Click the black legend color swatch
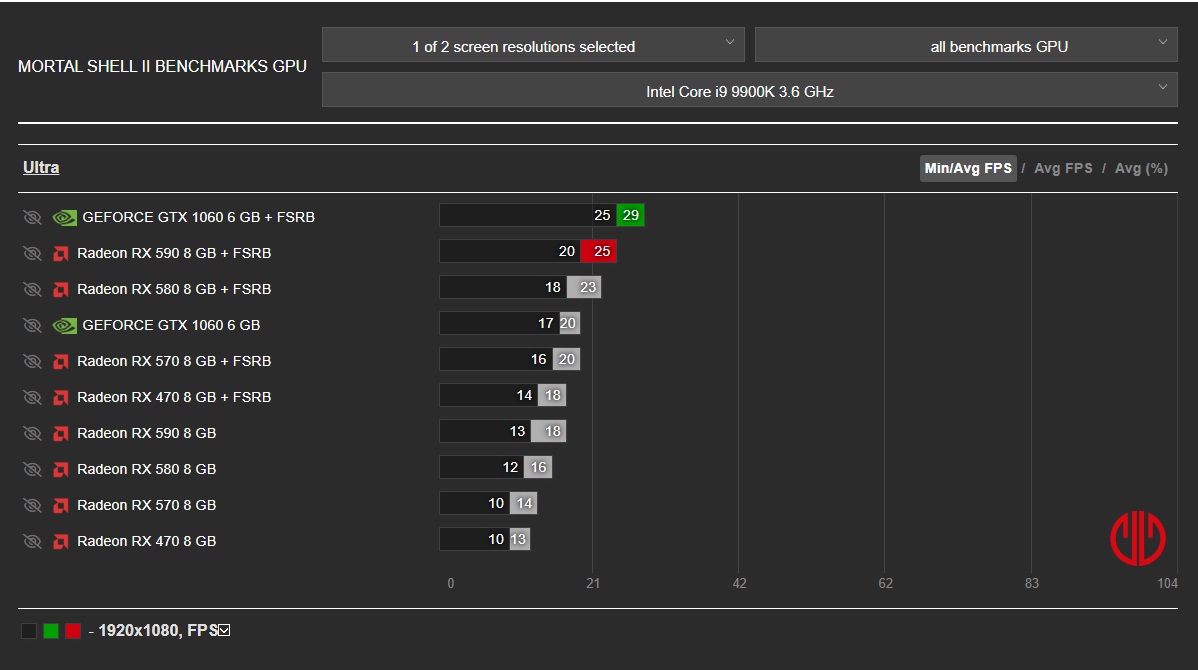The image size is (1198, 670). pos(29,630)
